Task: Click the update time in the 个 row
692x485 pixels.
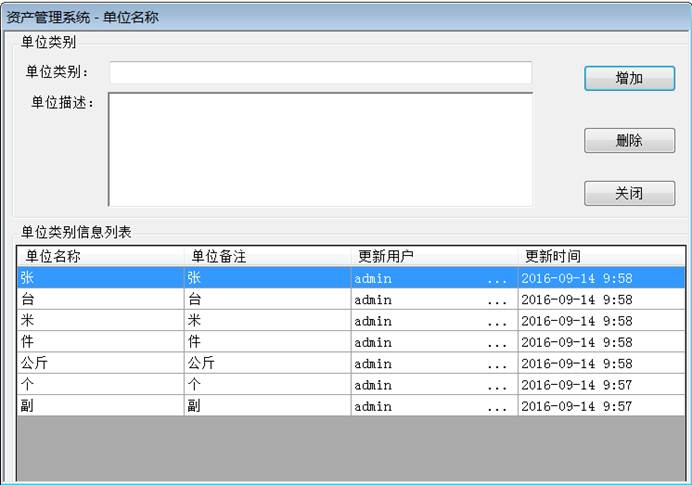Action: [602, 384]
